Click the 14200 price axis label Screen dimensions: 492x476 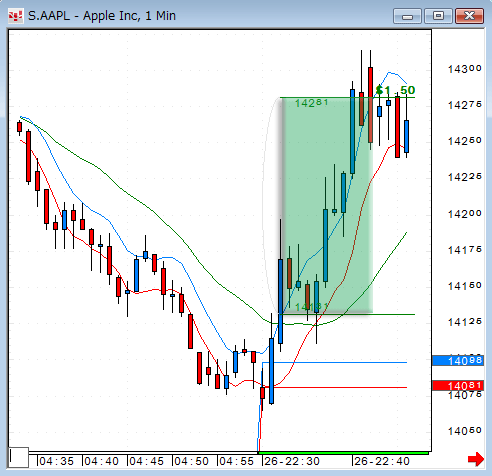[465, 213]
